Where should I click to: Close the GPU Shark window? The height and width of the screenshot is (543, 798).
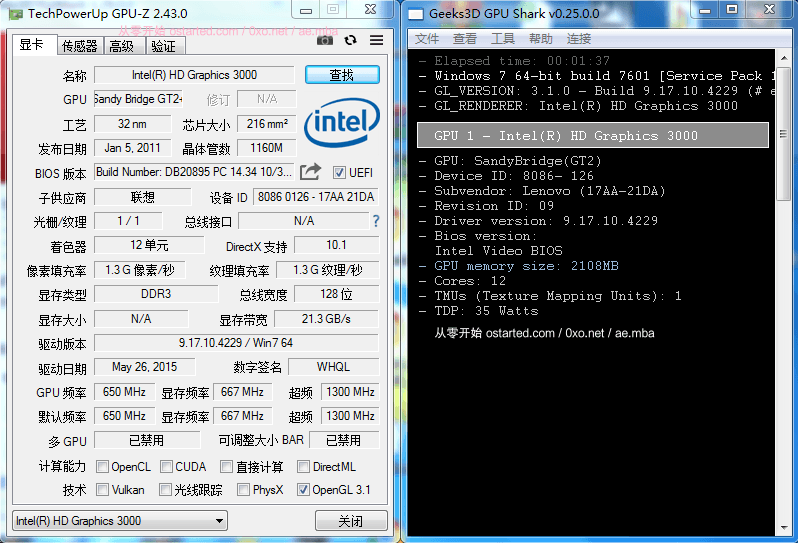(x=770, y=9)
